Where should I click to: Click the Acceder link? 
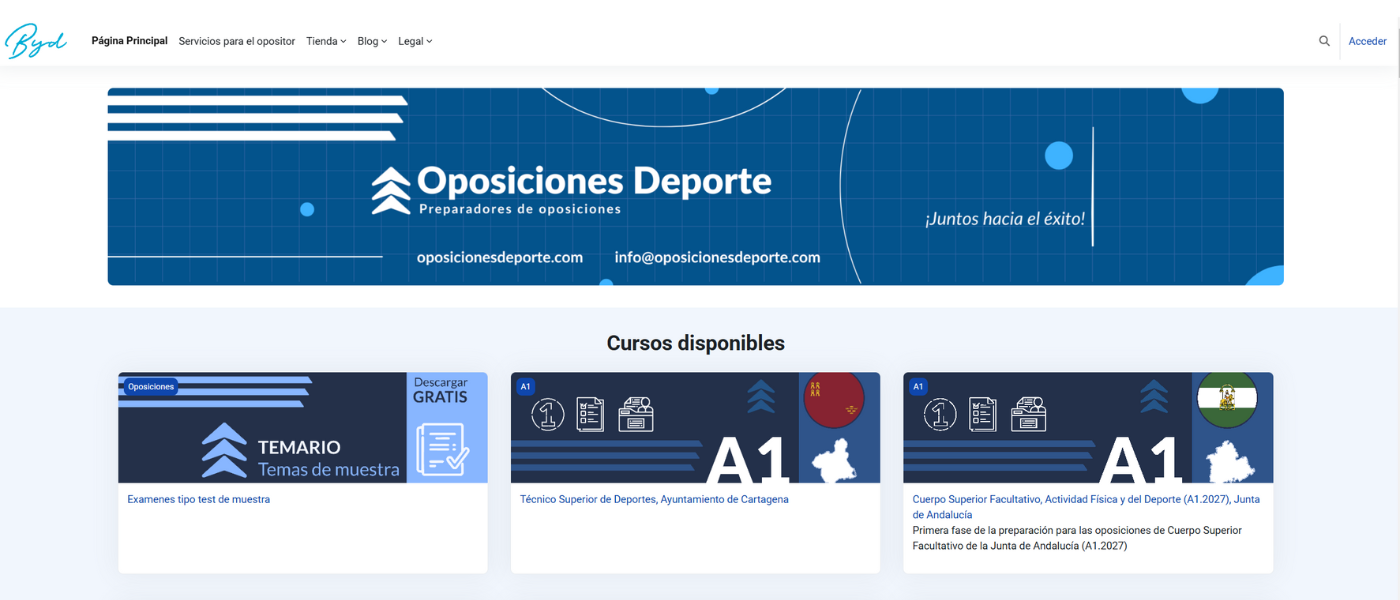tap(1367, 41)
